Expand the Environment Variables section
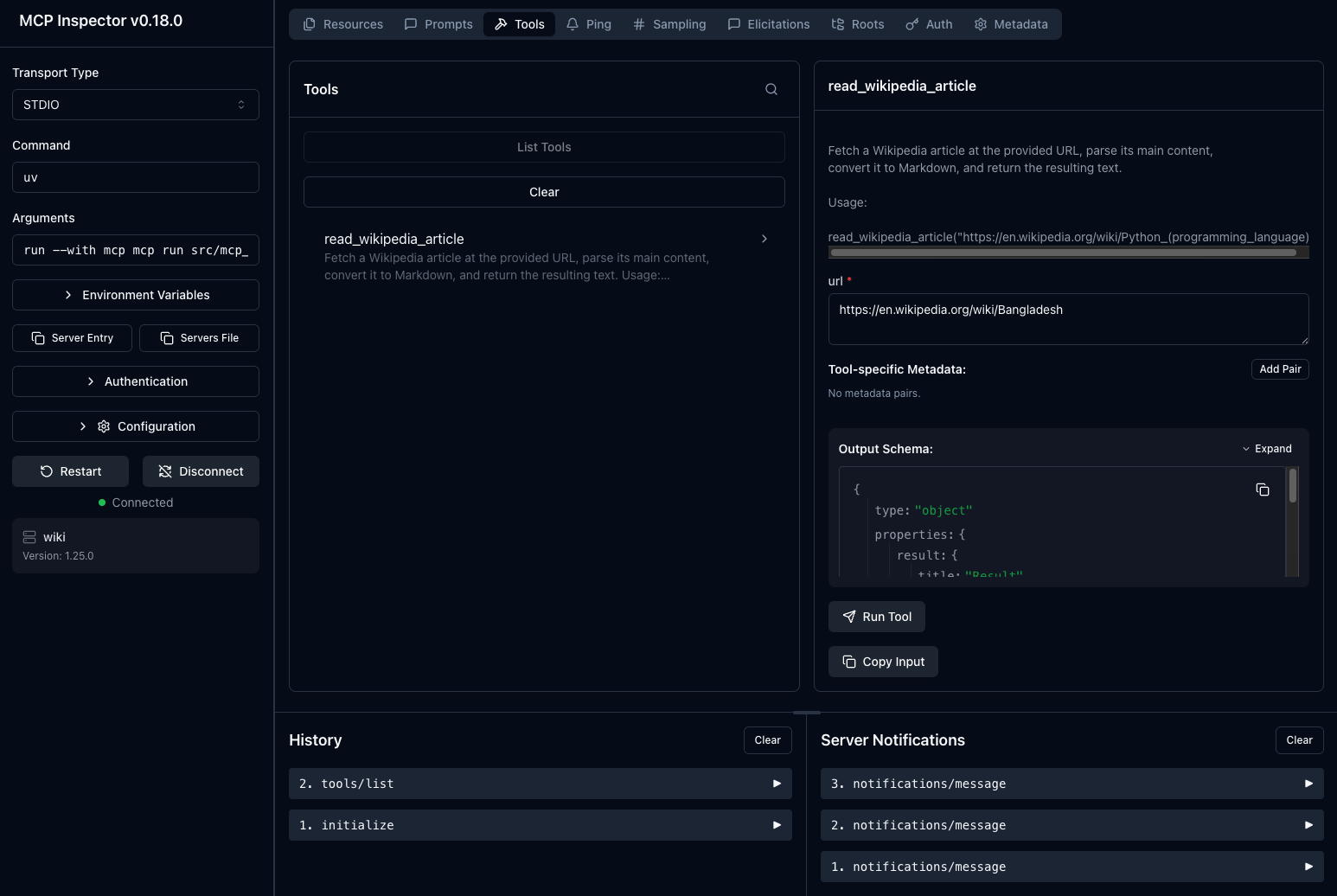Image resolution: width=1337 pixels, height=896 pixels. 135,294
